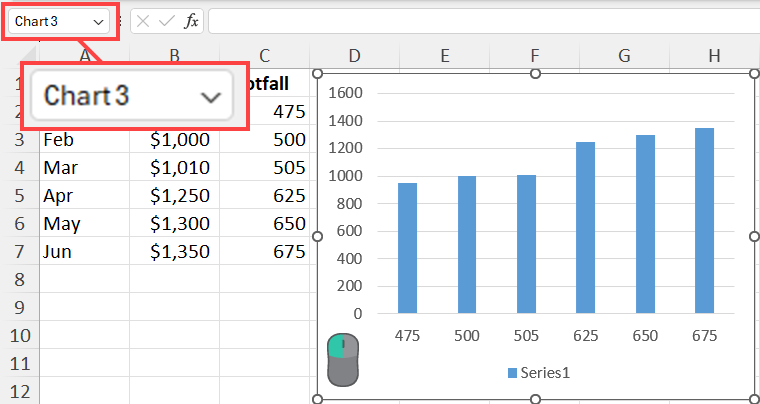760x404 pixels.
Task: Click the Select All corner triangle
Action: click(x=29, y=55)
